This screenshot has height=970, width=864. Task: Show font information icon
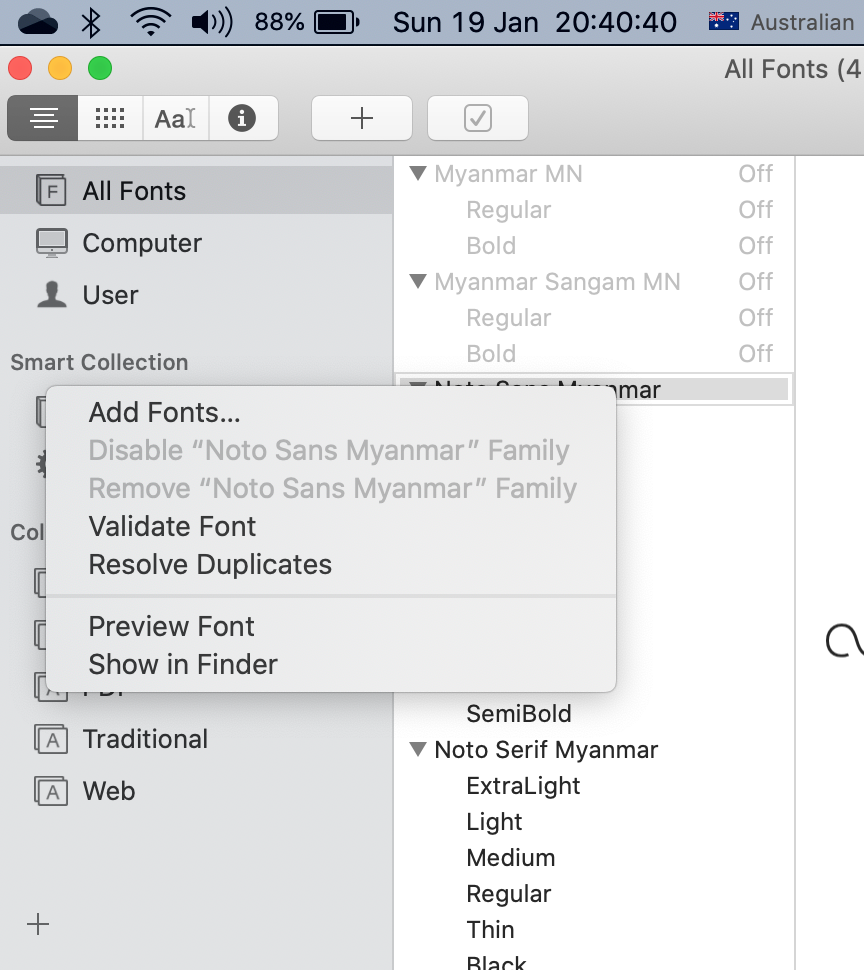pyautogui.click(x=241, y=119)
